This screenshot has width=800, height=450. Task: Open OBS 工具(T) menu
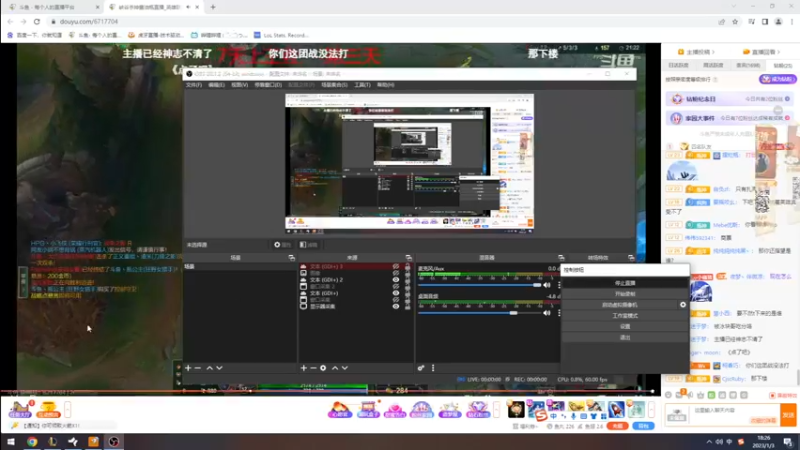click(362, 85)
